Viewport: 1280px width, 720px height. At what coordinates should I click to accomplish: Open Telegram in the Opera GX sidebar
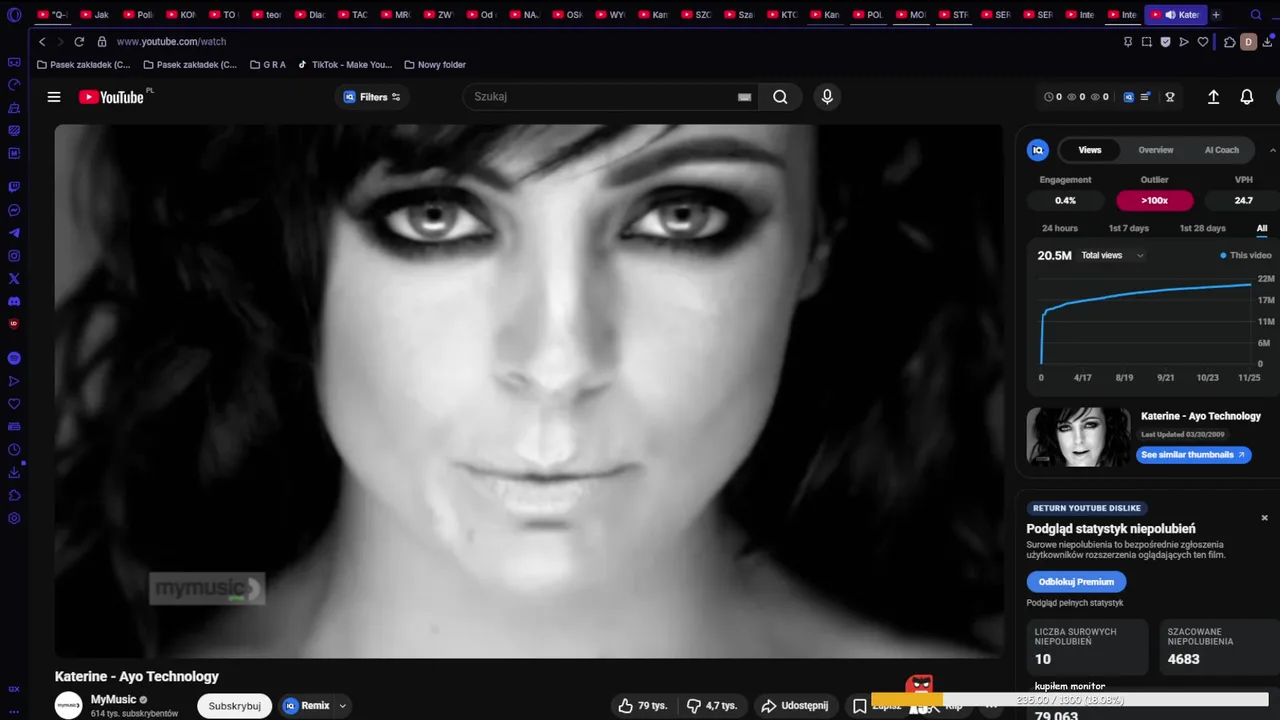tap(14, 233)
